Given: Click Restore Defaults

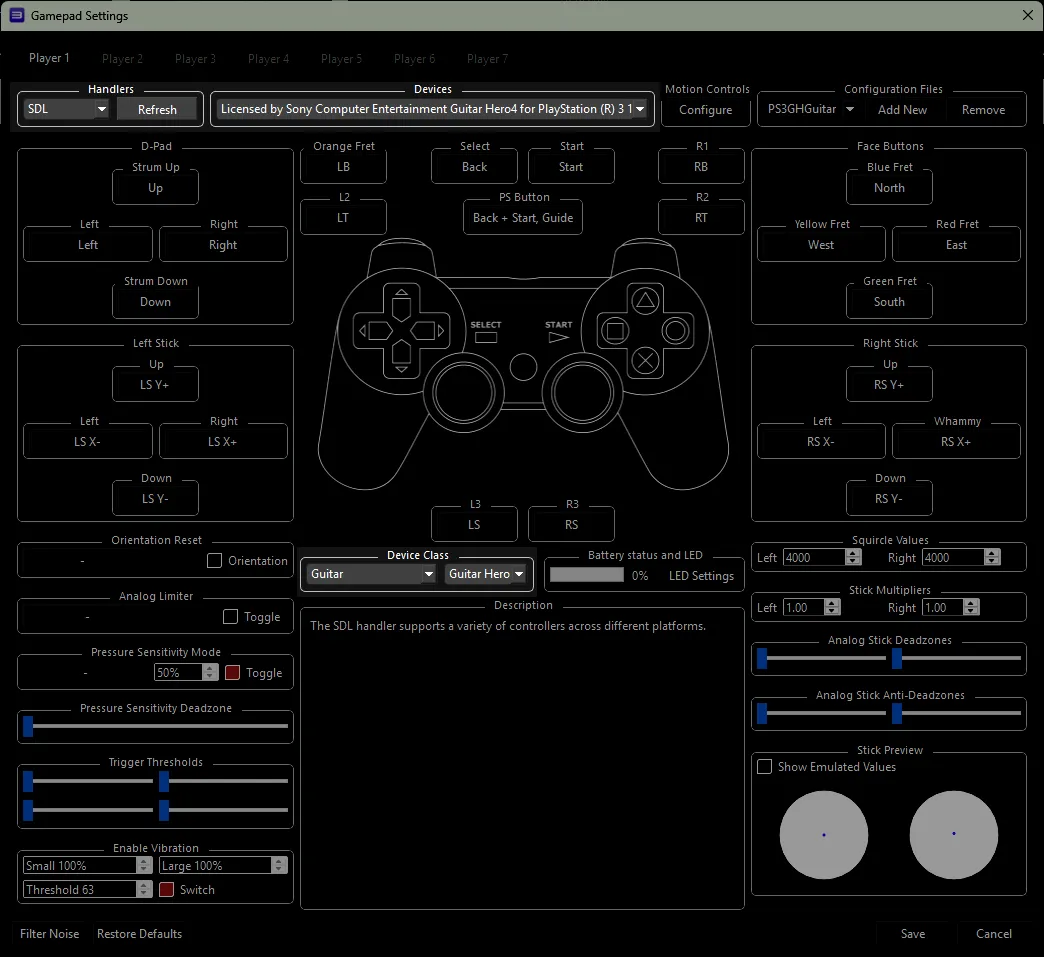Looking at the screenshot, I should [139, 934].
